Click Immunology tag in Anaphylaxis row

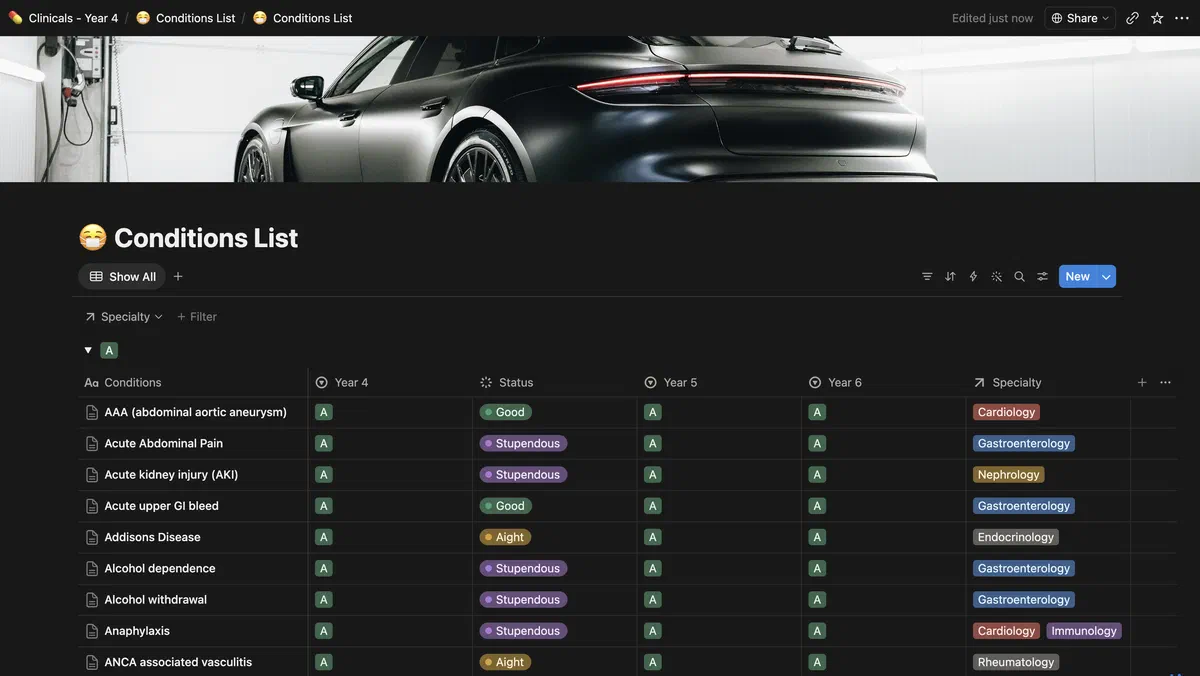1084,631
